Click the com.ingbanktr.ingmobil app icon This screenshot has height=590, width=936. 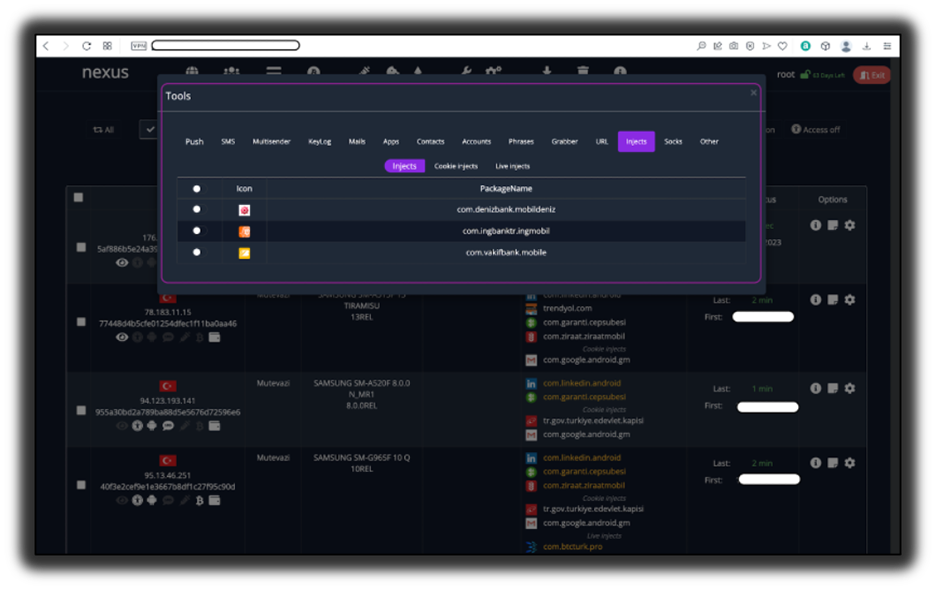[244, 232]
